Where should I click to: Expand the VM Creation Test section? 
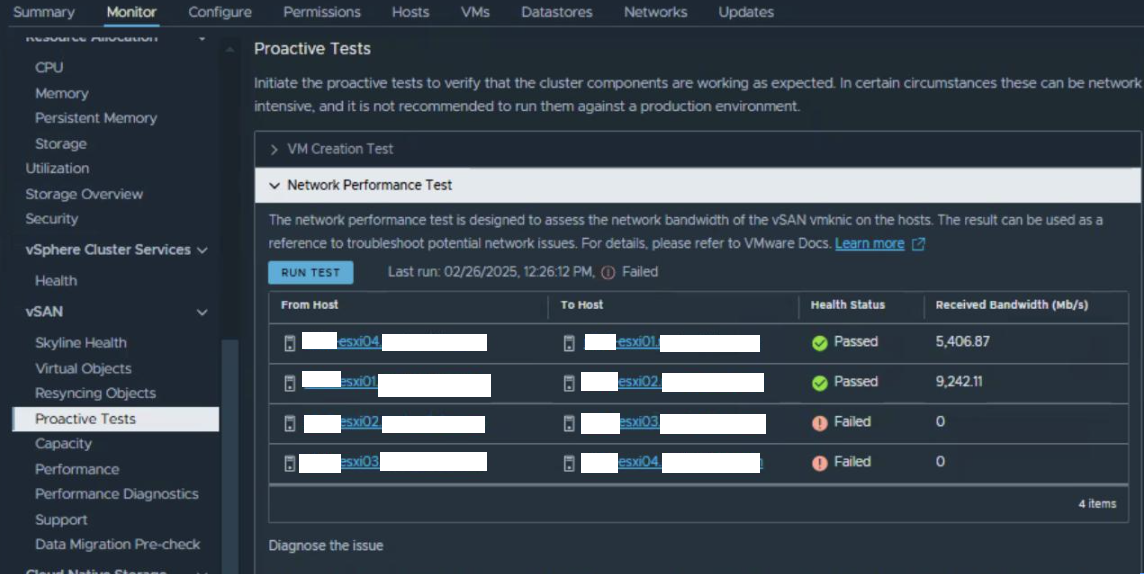click(274, 150)
